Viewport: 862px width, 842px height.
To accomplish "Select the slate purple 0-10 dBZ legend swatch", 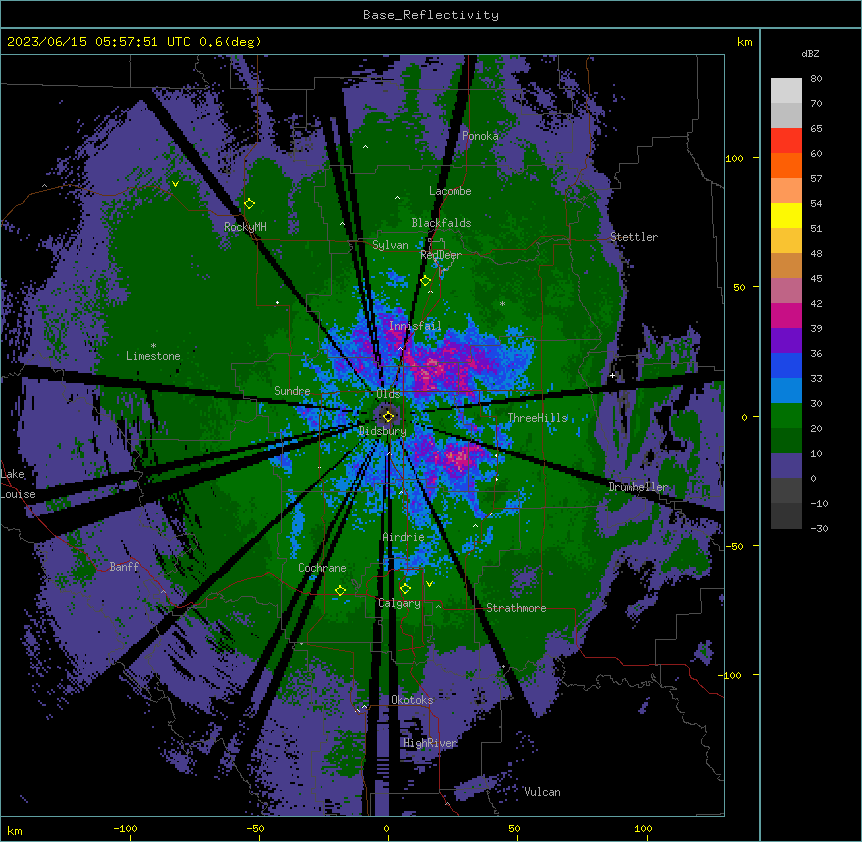I will (x=786, y=466).
